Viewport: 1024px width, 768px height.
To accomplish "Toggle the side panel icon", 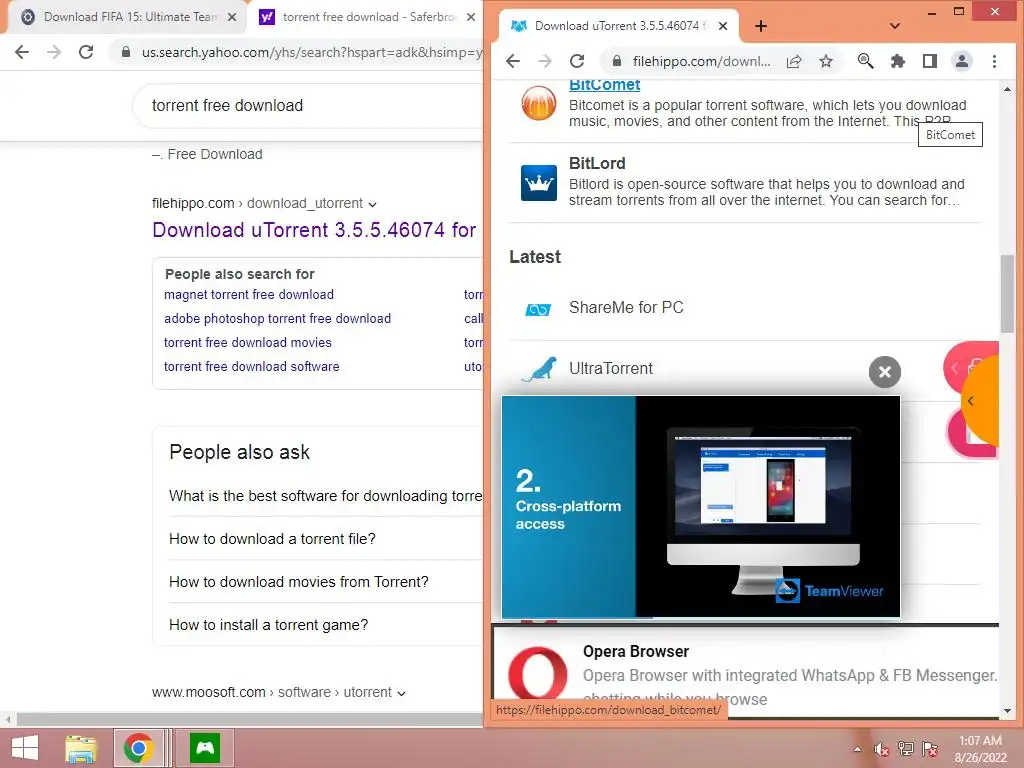I will pyautogui.click(x=930, y=61).
